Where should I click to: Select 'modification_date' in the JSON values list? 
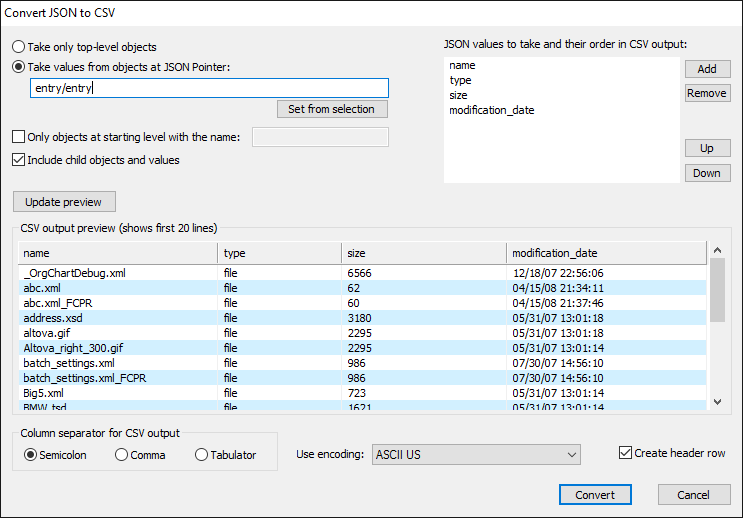[491, 110]
